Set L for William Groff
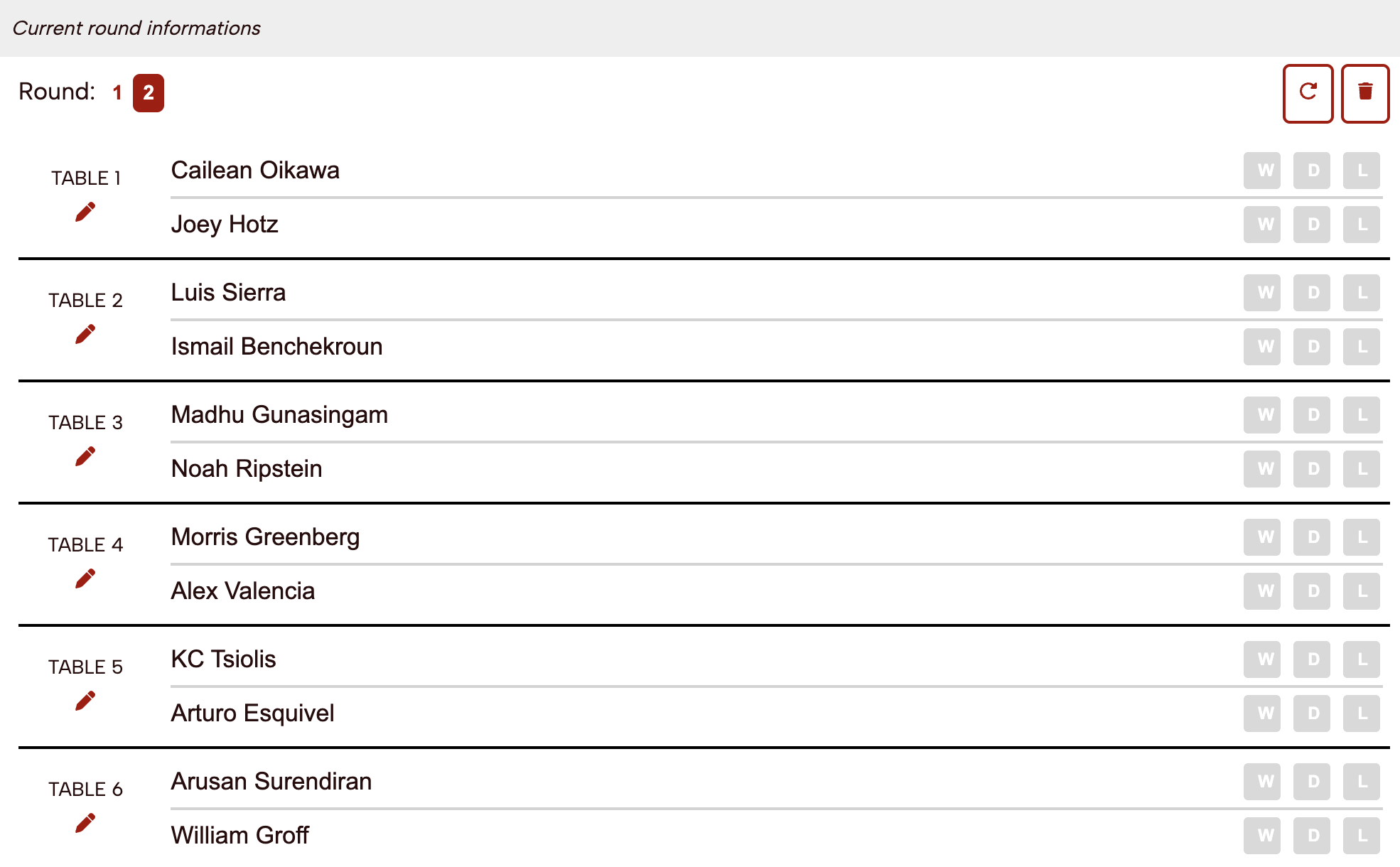The image size is (1400, 867). coord(1362,836)
